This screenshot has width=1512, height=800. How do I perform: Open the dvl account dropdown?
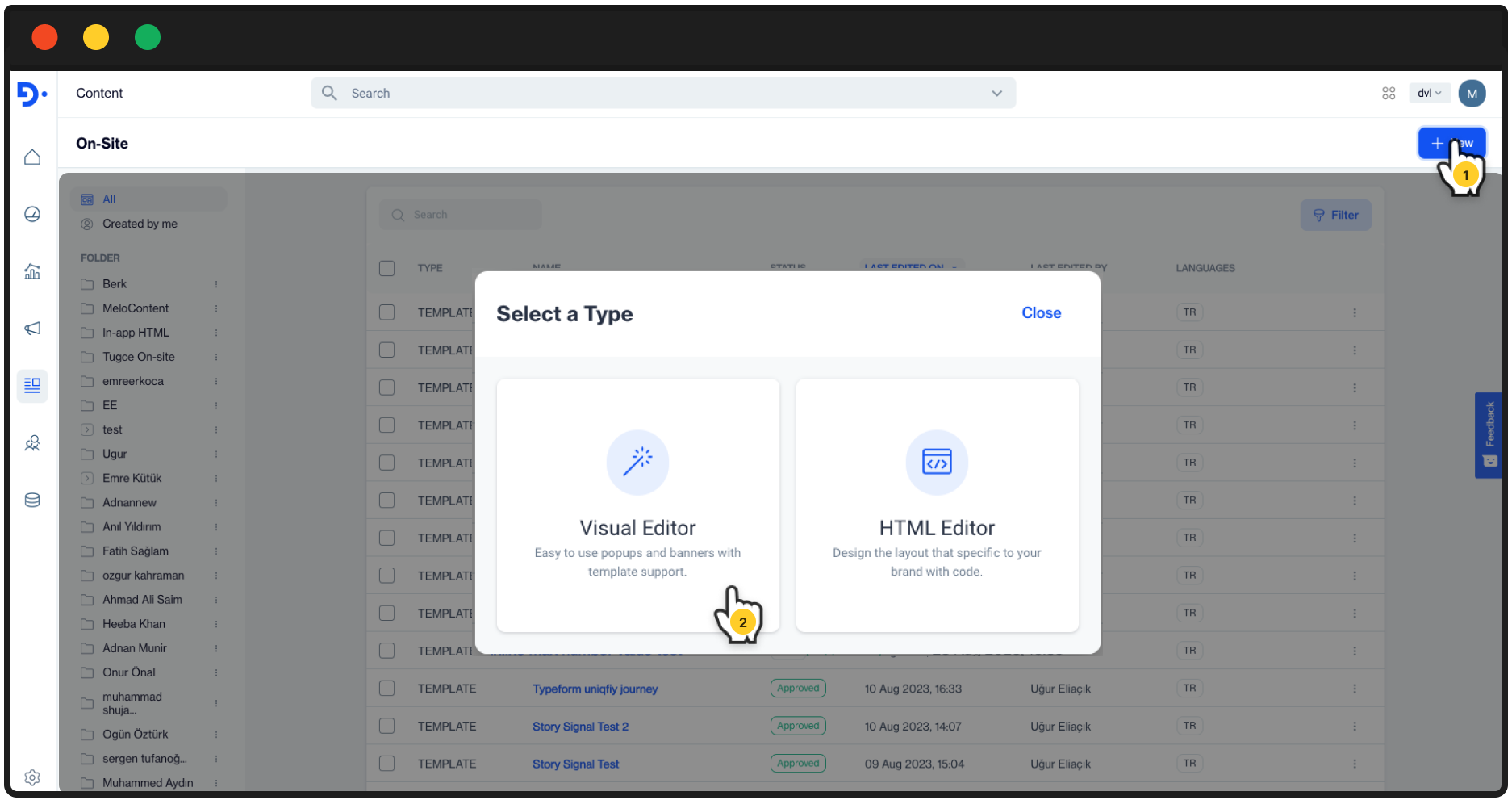pyautogui.click(x=1429, y=94)
